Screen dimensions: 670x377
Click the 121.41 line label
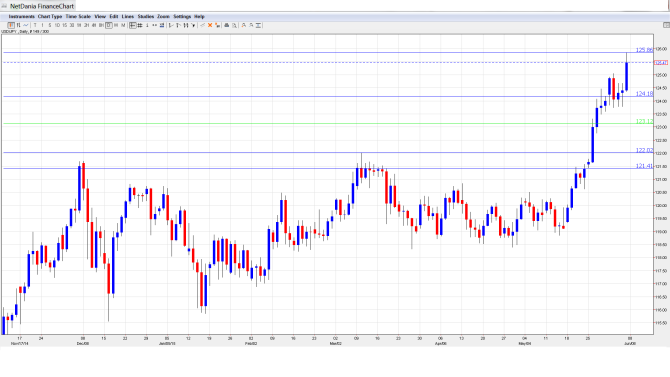pyautogui.click(x=644, y=166)
